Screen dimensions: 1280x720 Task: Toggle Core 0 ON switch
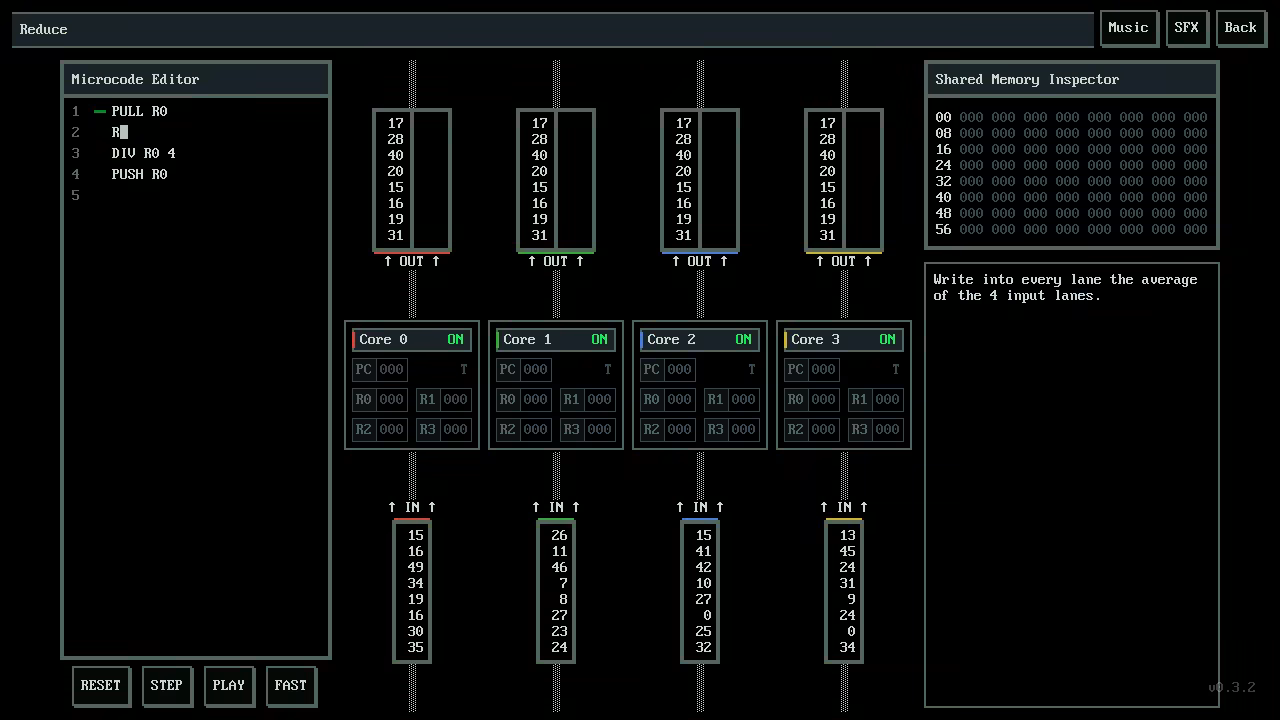pyautogui.click(x=455, y=339)
